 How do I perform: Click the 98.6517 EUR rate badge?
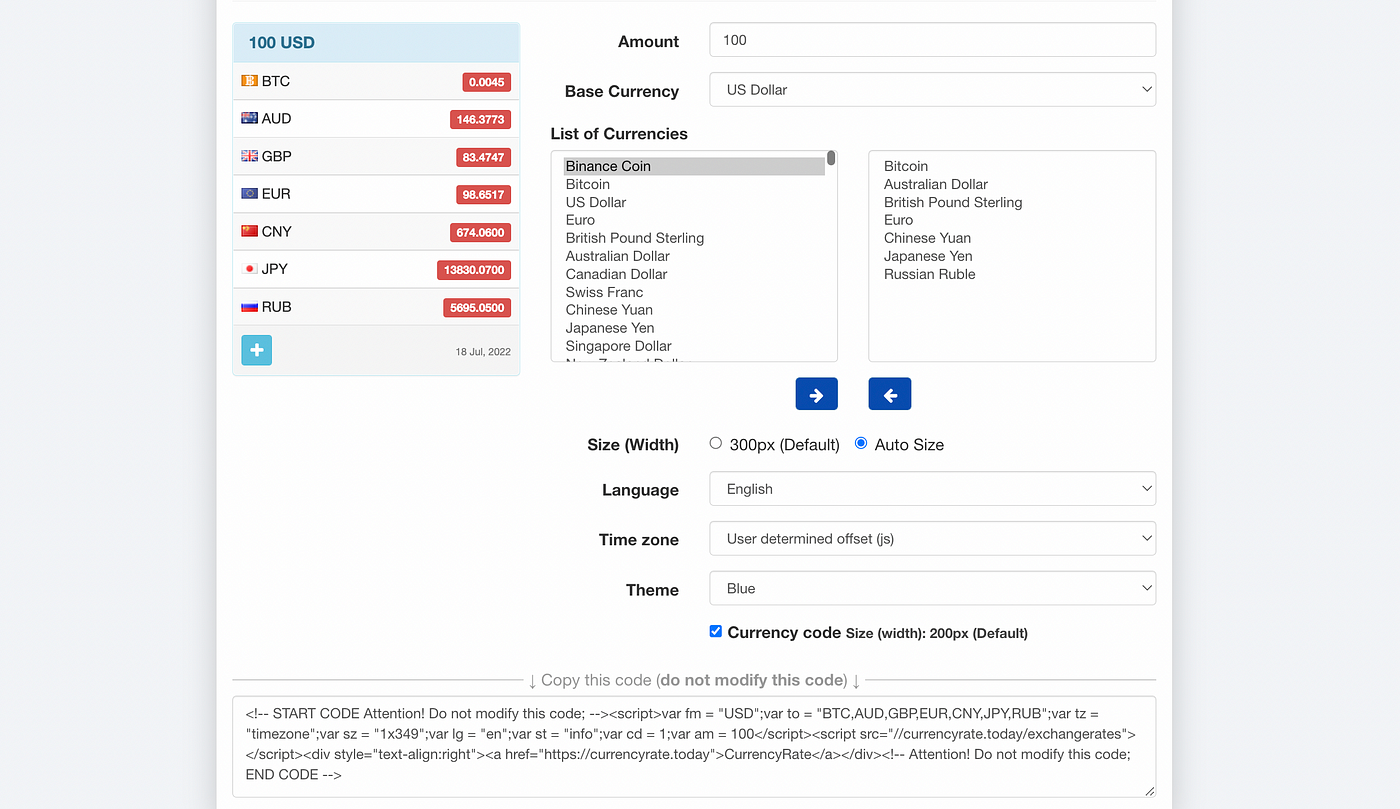pyautogui.click(x=483, y=194)
